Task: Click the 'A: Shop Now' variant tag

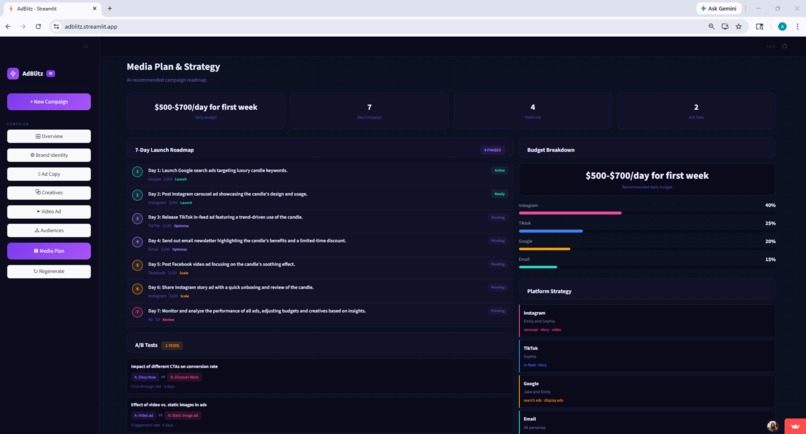Action: tap(145, 377)
